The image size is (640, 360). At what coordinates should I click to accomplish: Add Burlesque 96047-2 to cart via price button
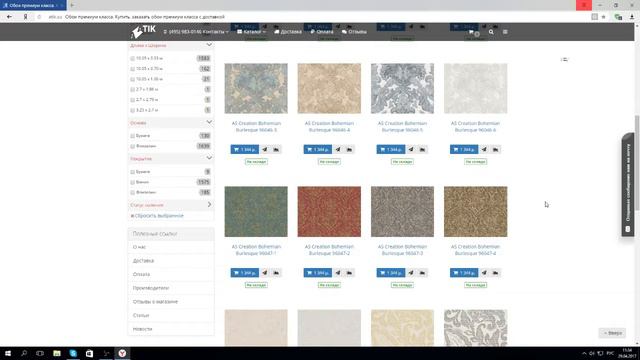pyautogui.click(x=318, y=273)
